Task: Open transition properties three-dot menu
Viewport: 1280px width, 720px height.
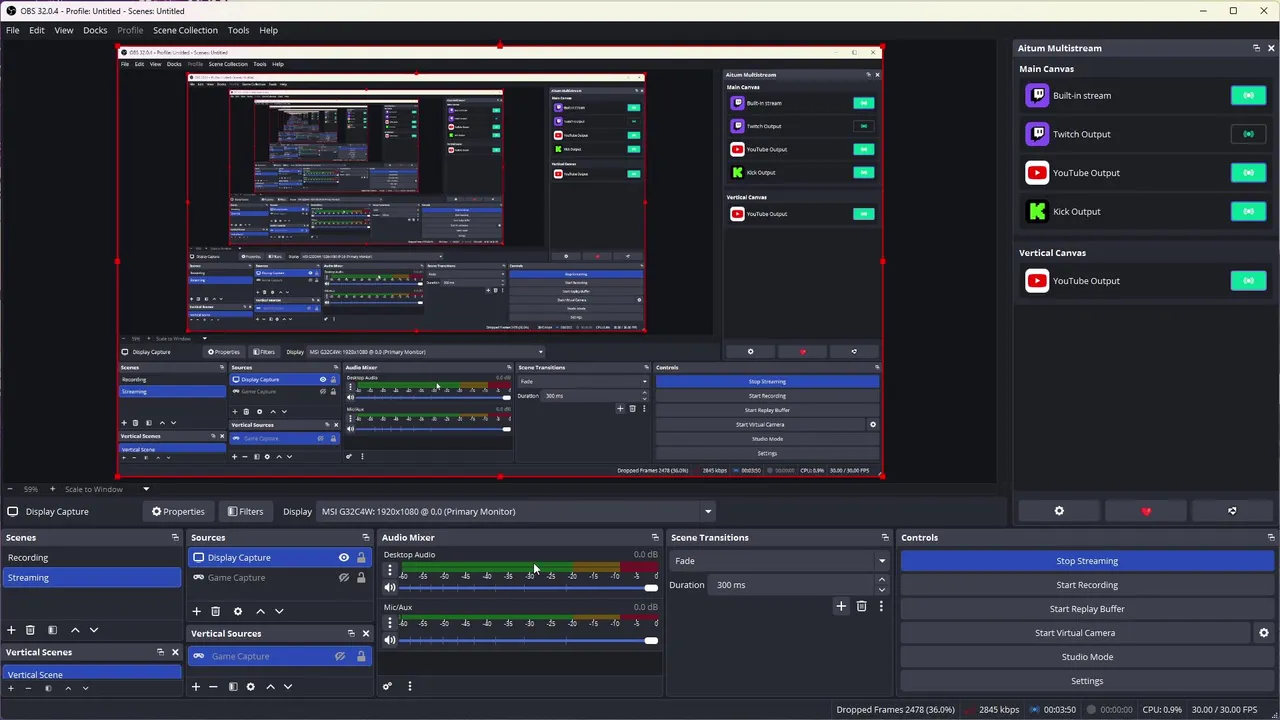Action: [x=881, y=606]
